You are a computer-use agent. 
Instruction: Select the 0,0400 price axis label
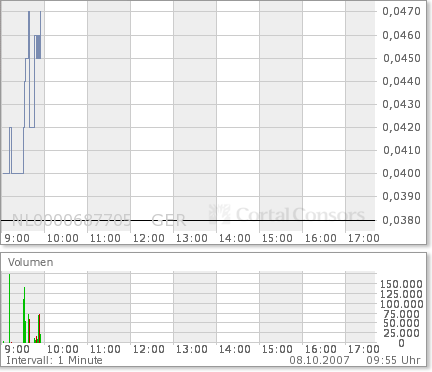pos(402,173)
